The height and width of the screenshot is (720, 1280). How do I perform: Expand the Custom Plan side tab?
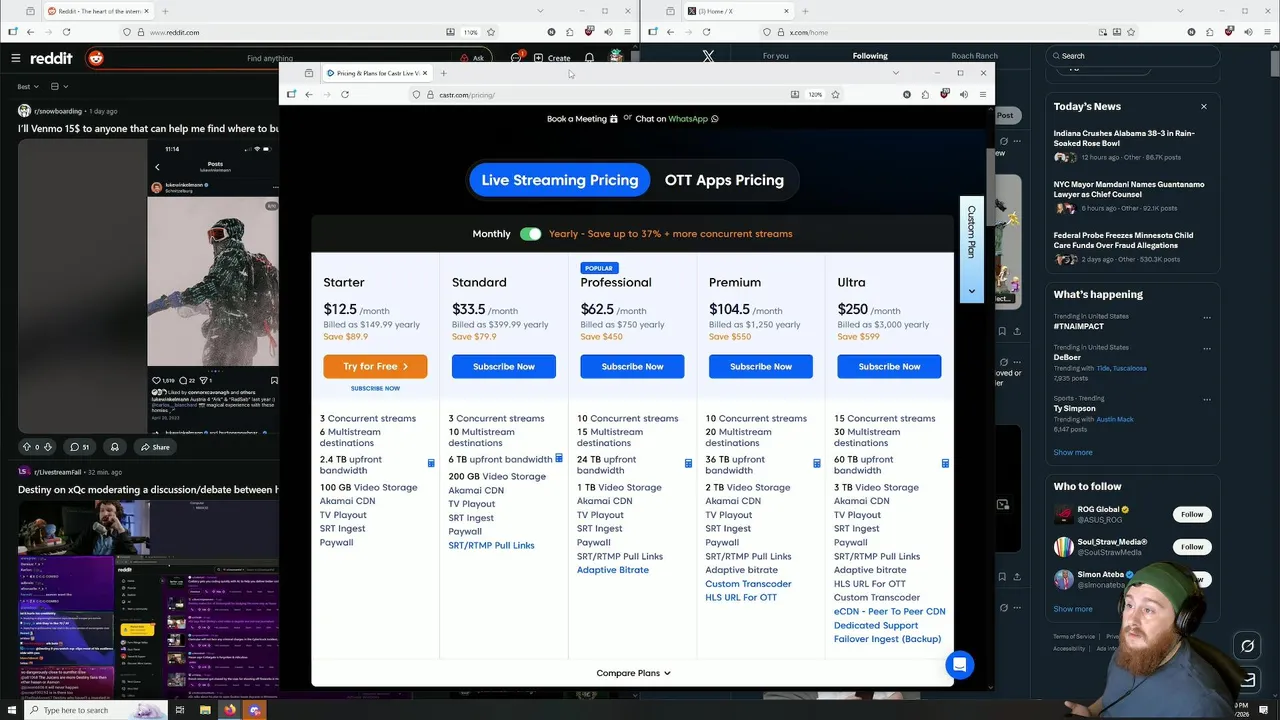coord(971,248)
